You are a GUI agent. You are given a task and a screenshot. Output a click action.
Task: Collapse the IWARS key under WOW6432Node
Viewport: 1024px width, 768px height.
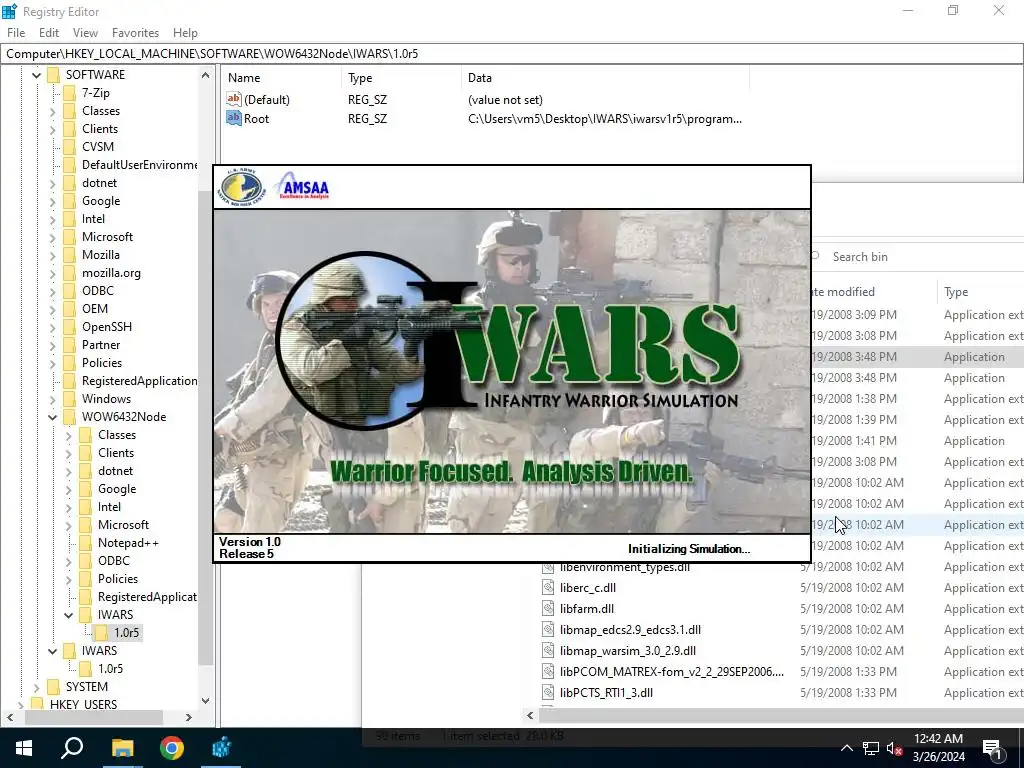coord(69,615)
